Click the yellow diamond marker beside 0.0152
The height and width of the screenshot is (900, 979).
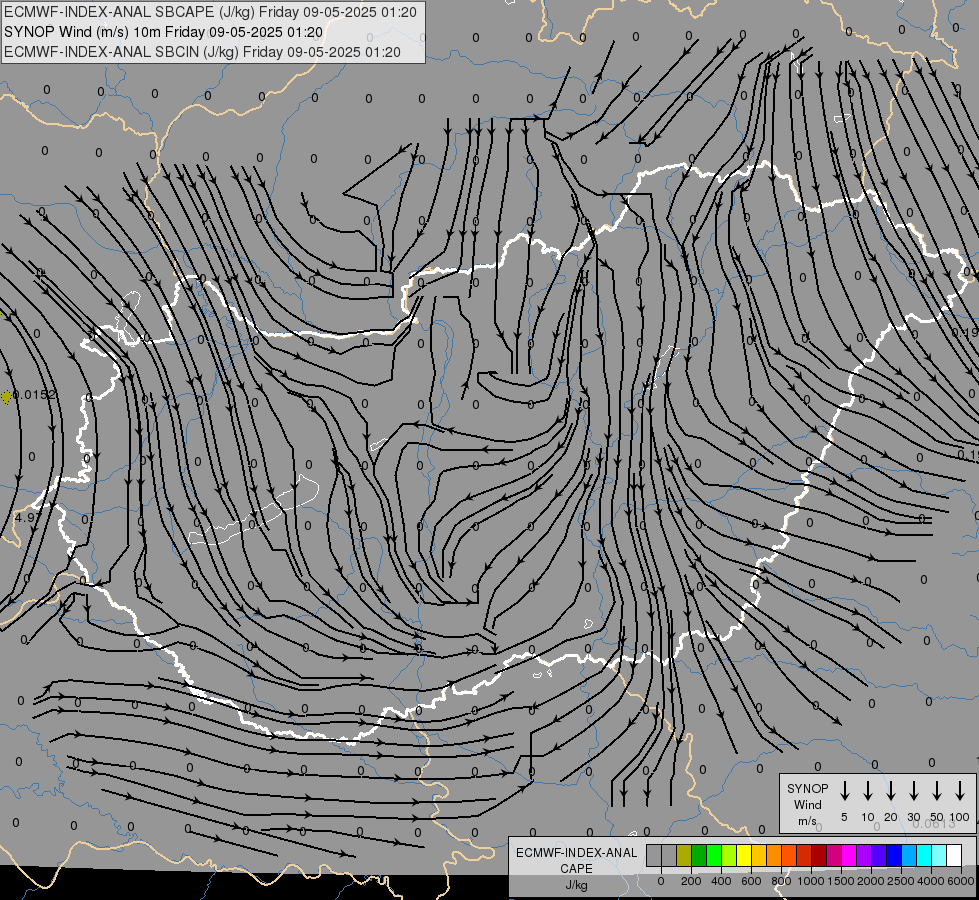coord(6,397)
